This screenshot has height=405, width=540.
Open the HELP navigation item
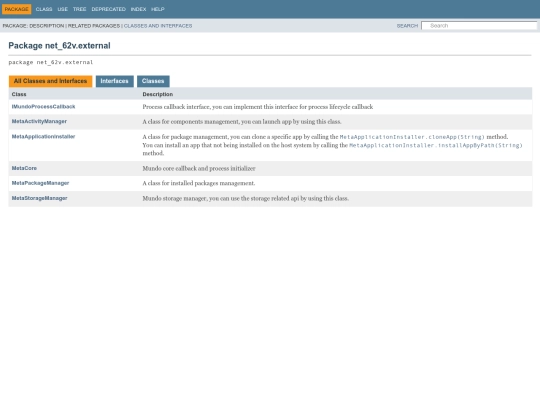tap(158, 9)
